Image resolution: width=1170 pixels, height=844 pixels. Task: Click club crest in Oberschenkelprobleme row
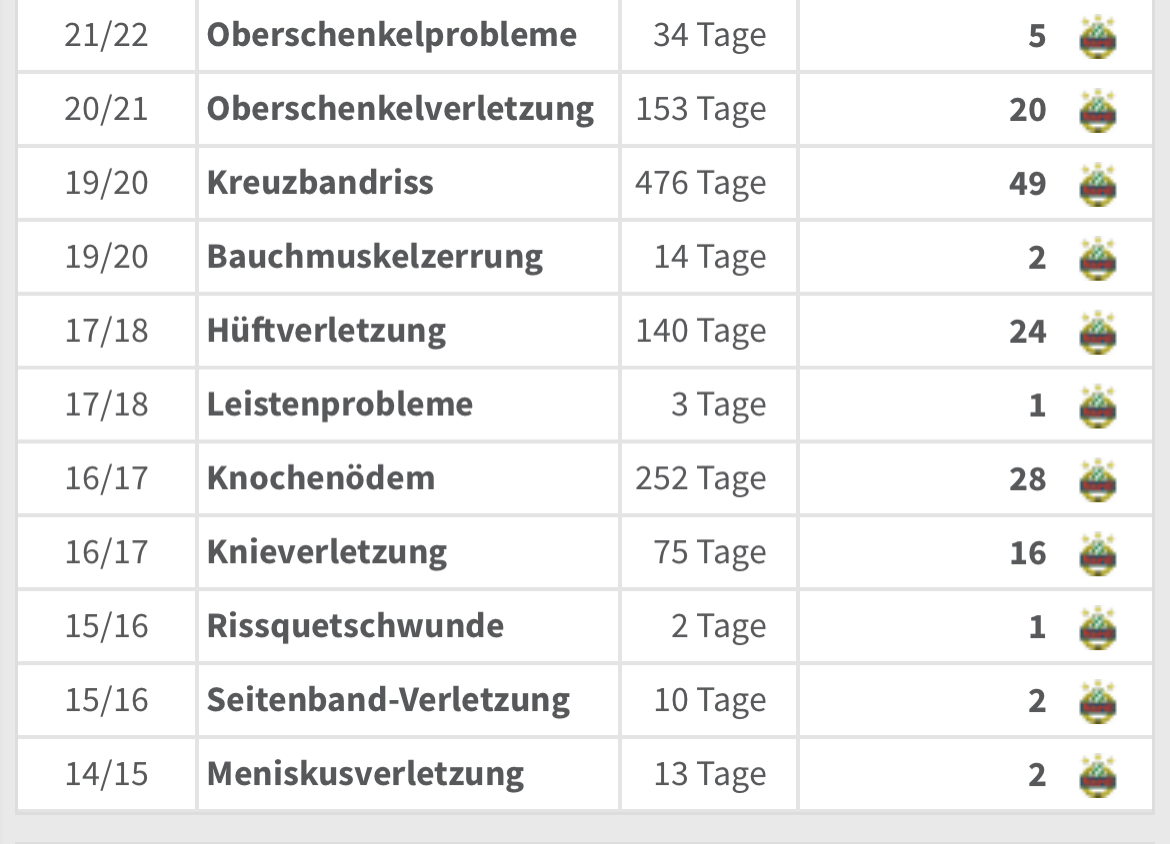coord(1098,36)
